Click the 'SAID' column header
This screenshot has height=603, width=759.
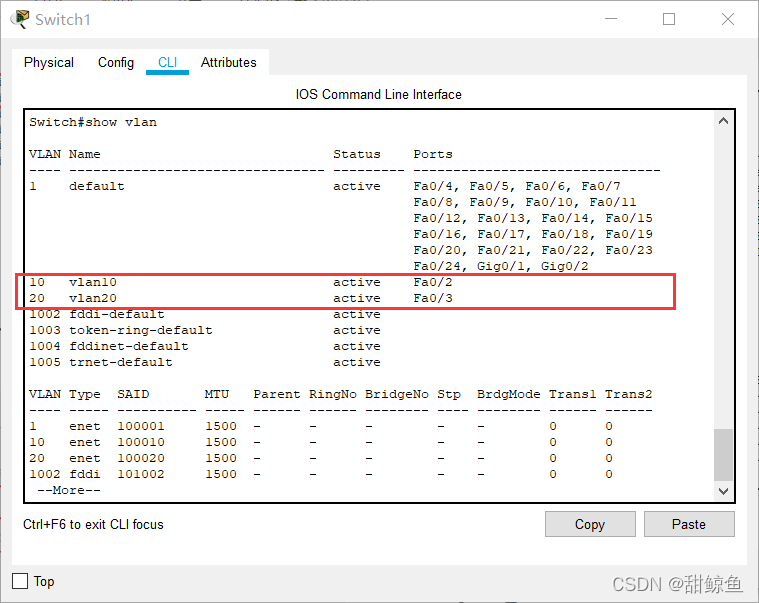(x=133, y=394)
